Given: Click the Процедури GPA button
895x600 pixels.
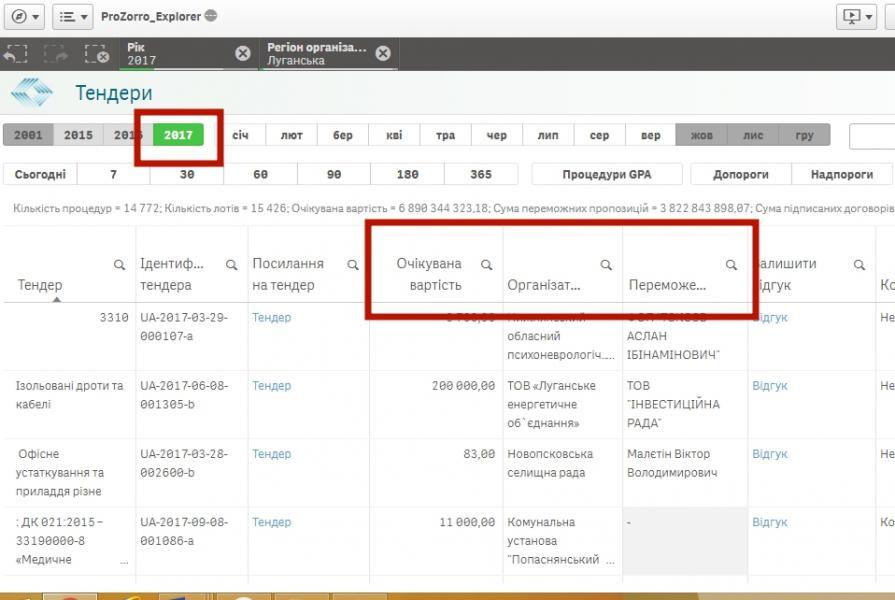Looking at the screenshot, I should point(606,174).
